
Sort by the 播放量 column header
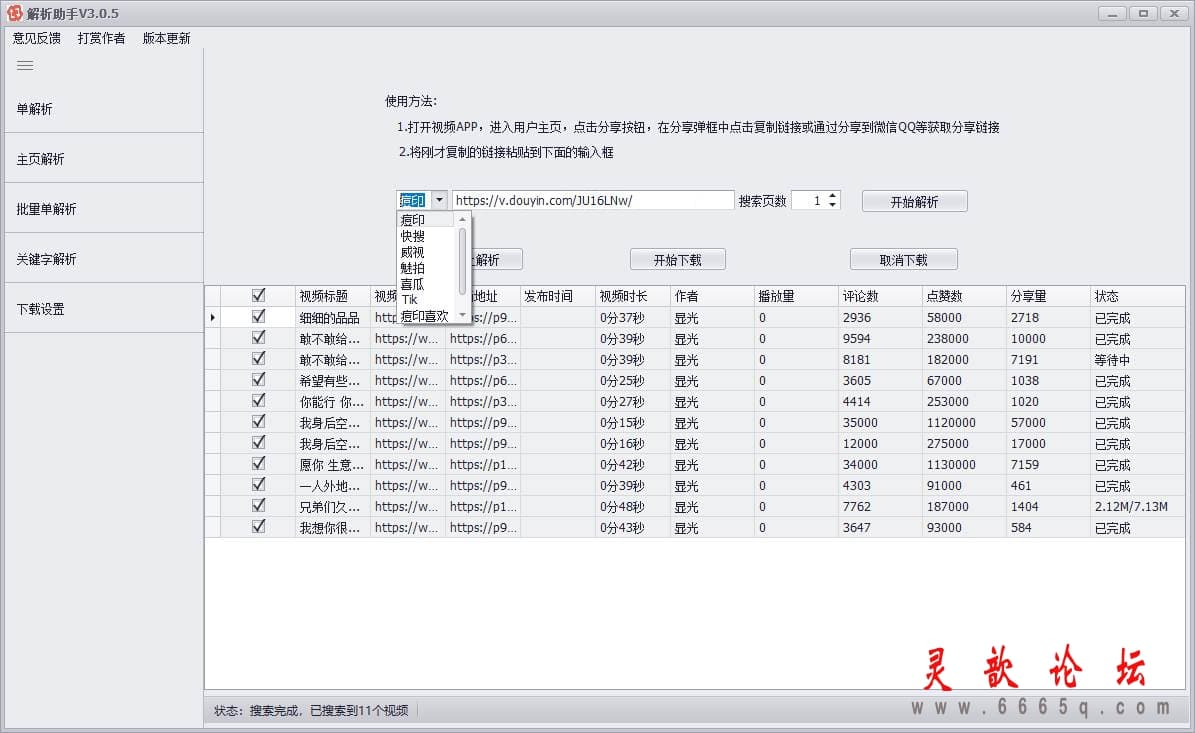pos(796,296)
